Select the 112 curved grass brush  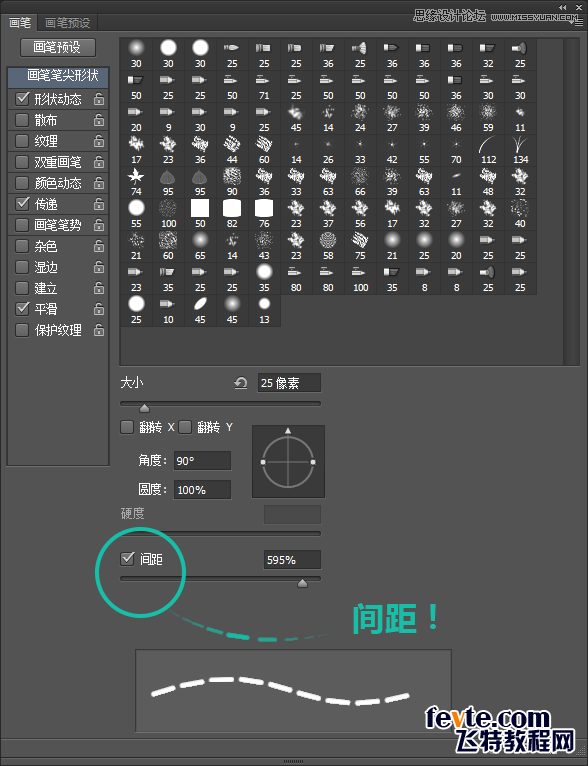pyautogui.click(x=488, y=150)
